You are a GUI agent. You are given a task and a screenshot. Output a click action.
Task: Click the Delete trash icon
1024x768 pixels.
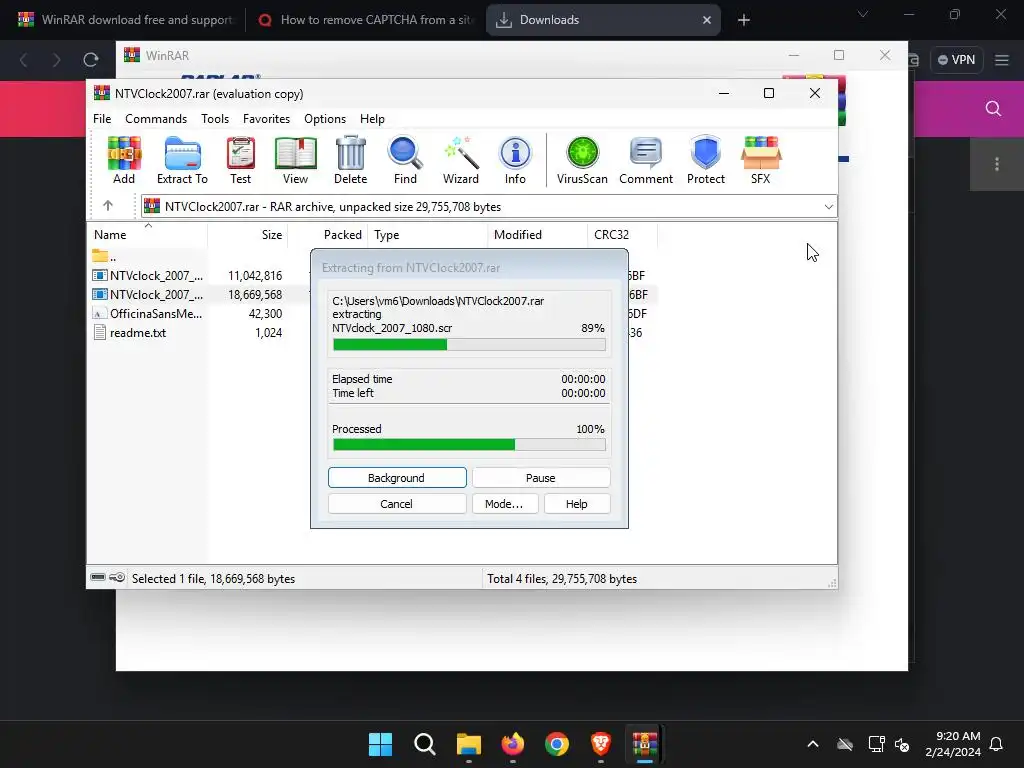coord(351,161)
